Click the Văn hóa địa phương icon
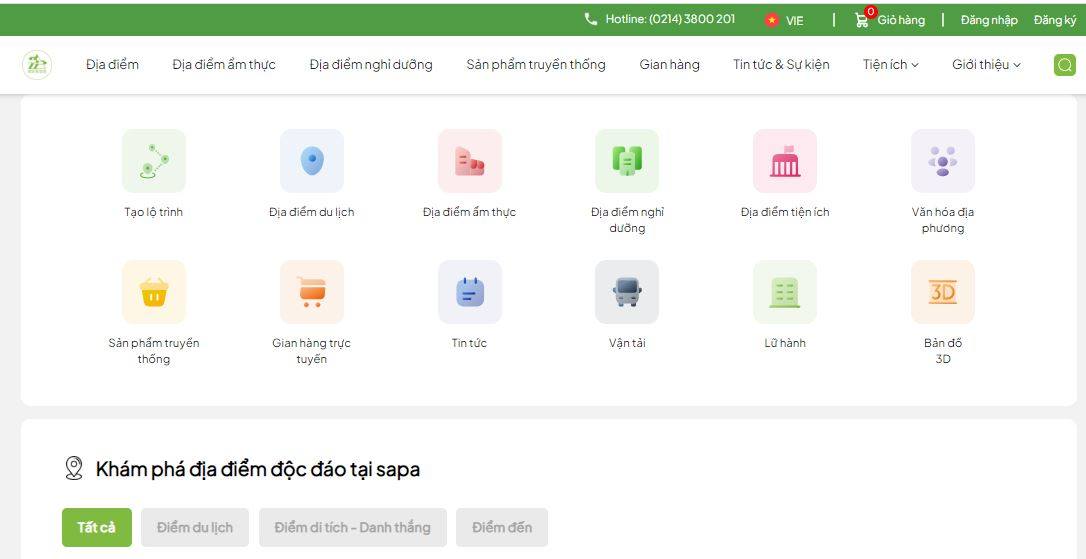This screenshot has height=559, width=1086. tap(942, 161)
